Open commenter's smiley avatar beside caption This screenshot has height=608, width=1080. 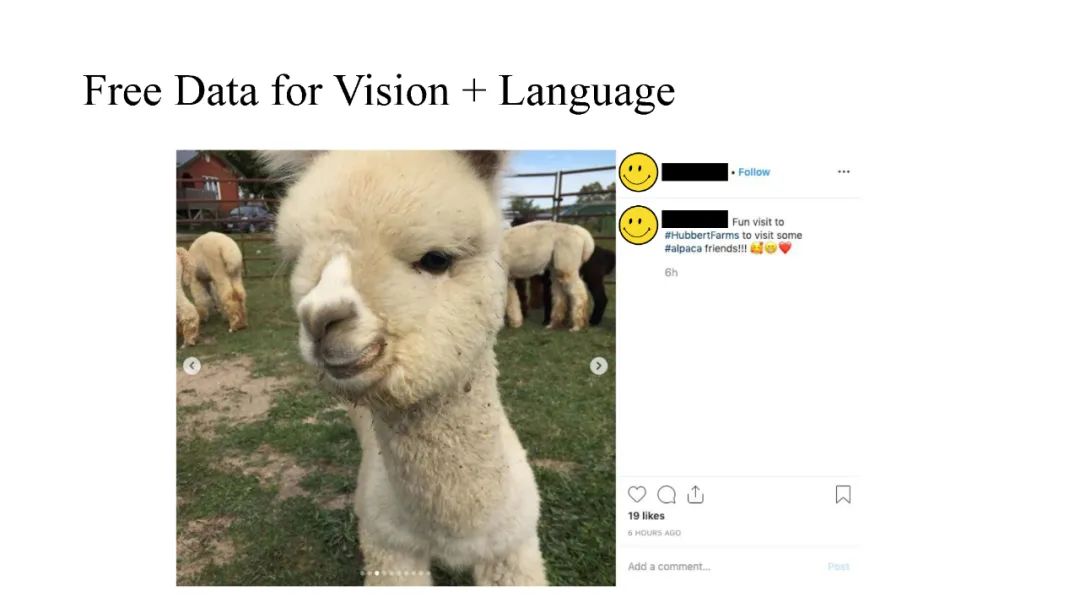638,225
